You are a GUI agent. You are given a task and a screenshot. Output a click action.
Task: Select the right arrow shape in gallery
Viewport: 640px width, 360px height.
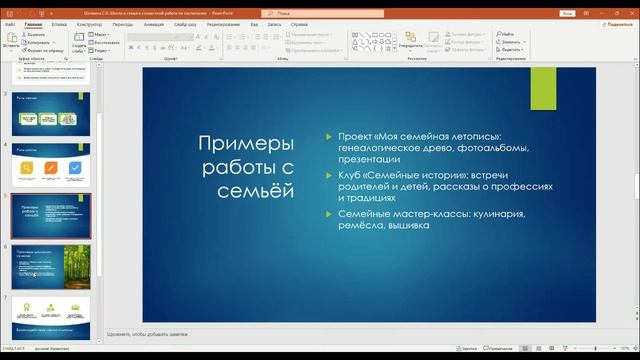[375, 42]
